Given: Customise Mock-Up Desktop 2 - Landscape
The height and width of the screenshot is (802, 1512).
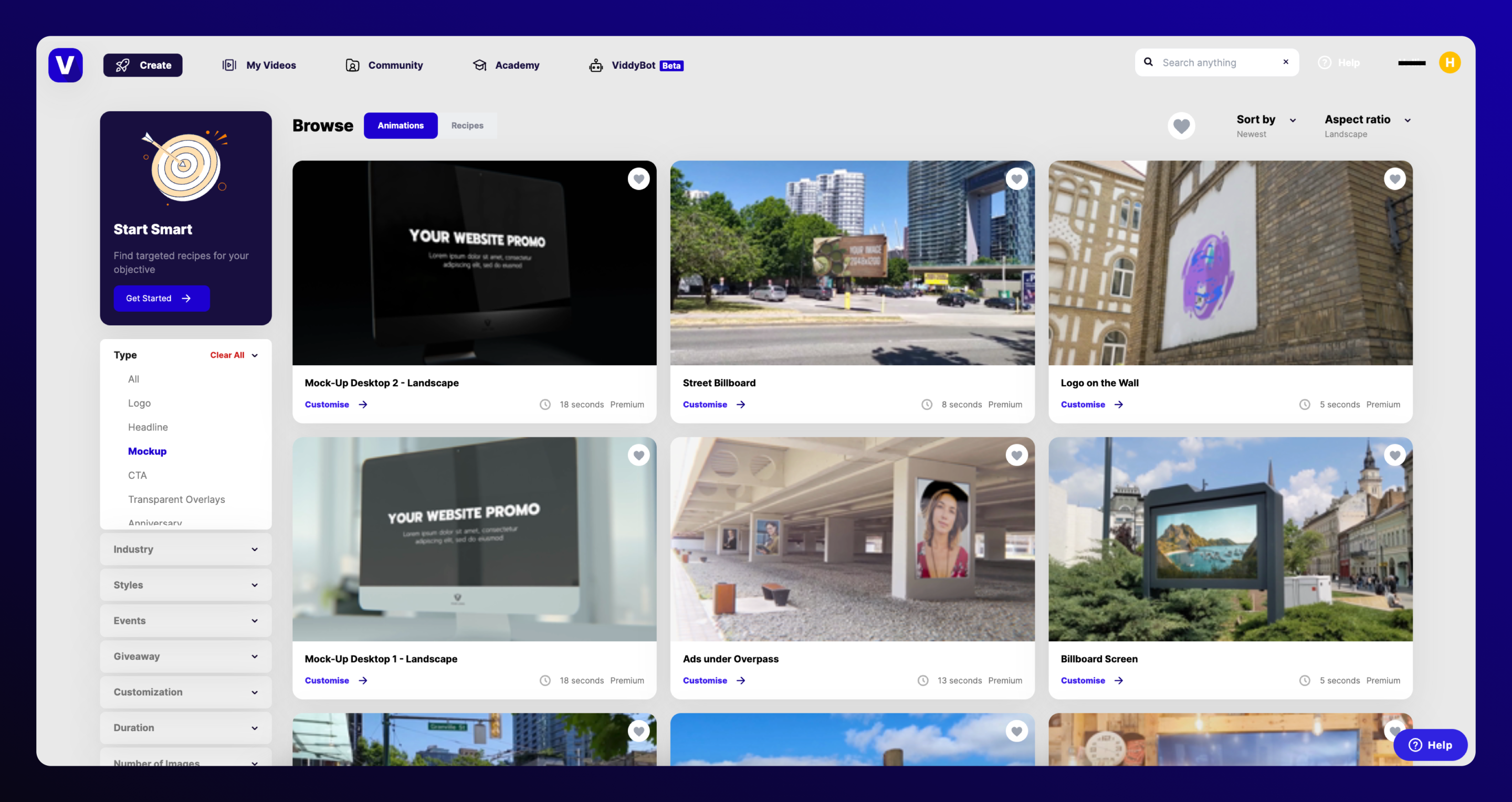Looking at the screenshot, I should click(337, 404).
